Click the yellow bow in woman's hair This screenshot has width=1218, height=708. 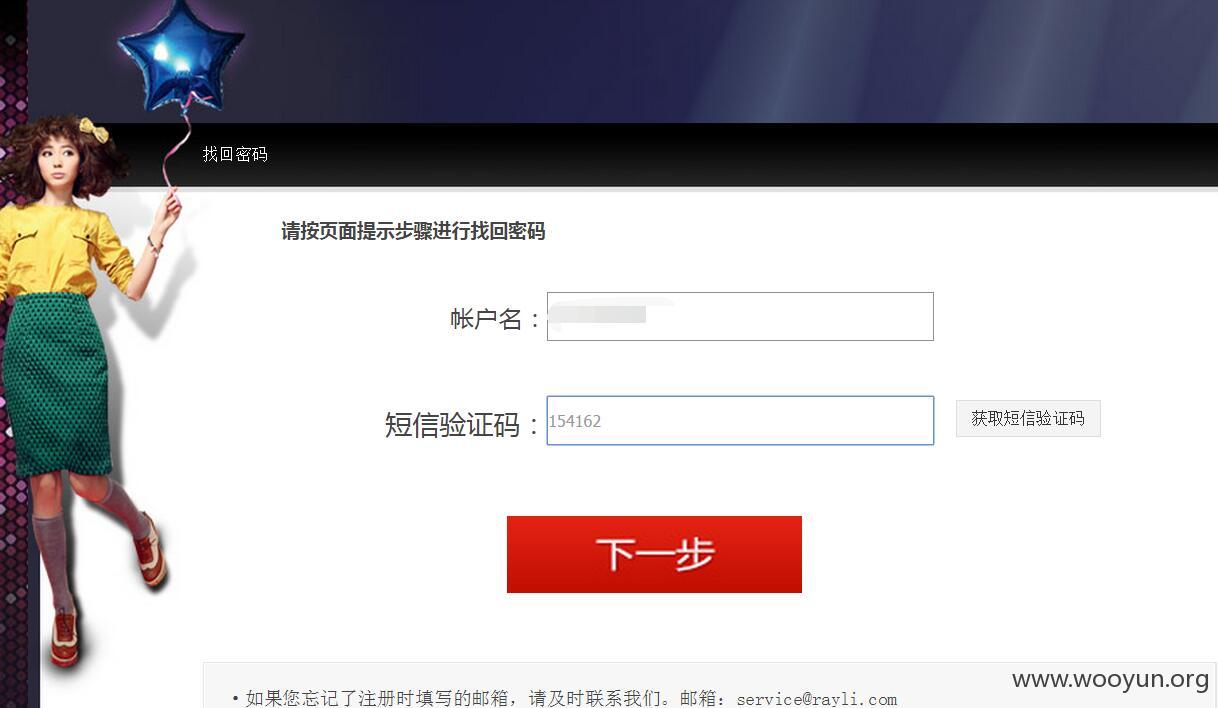click(x=94, y=130)
